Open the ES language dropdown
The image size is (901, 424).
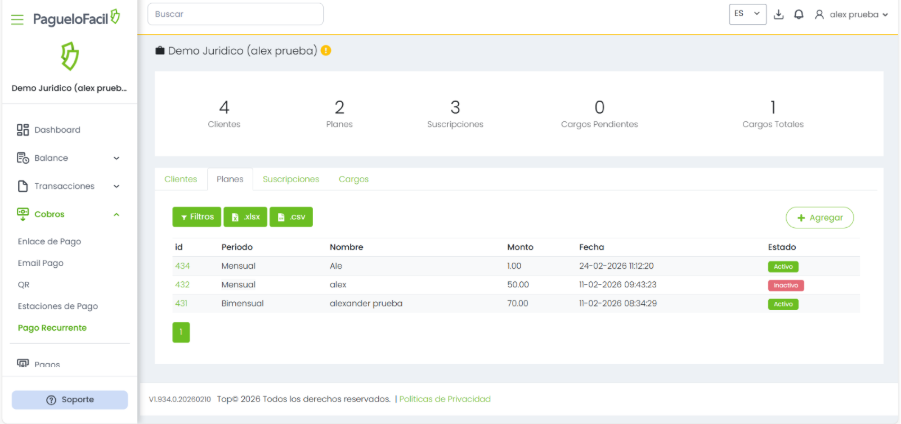pyautogui.click(x=747, y=14)
